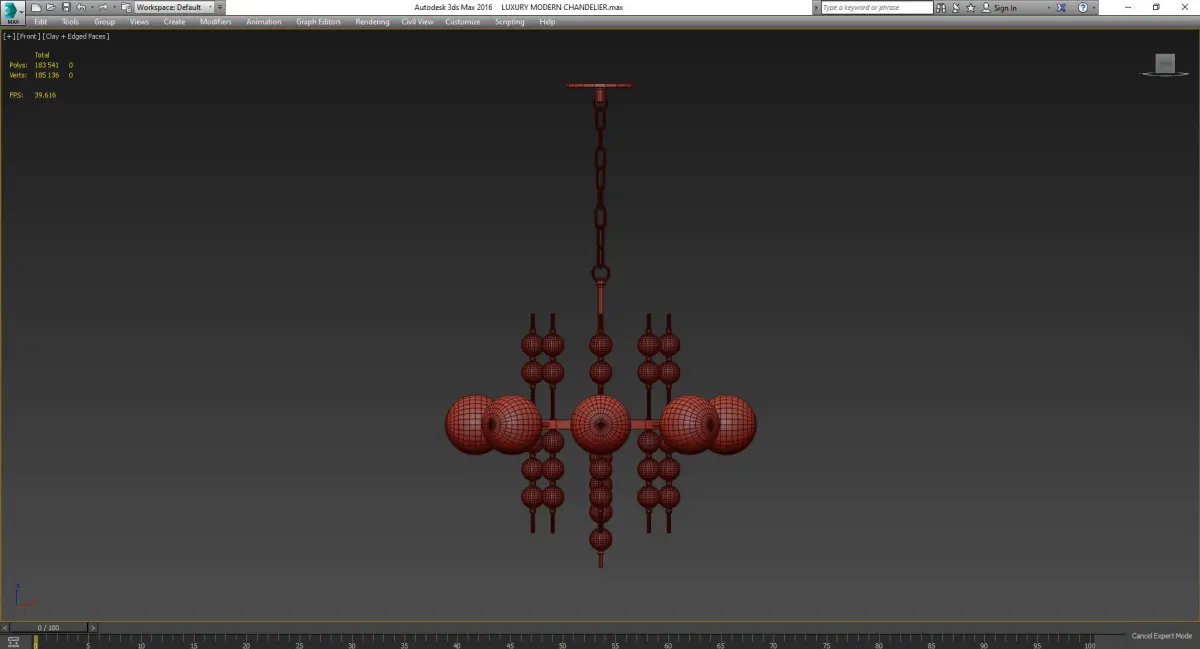Click the Verts count 185 136 statistic
Image resolution: width=1200 pixels, height=649 pixels.
tap(46, 75)
